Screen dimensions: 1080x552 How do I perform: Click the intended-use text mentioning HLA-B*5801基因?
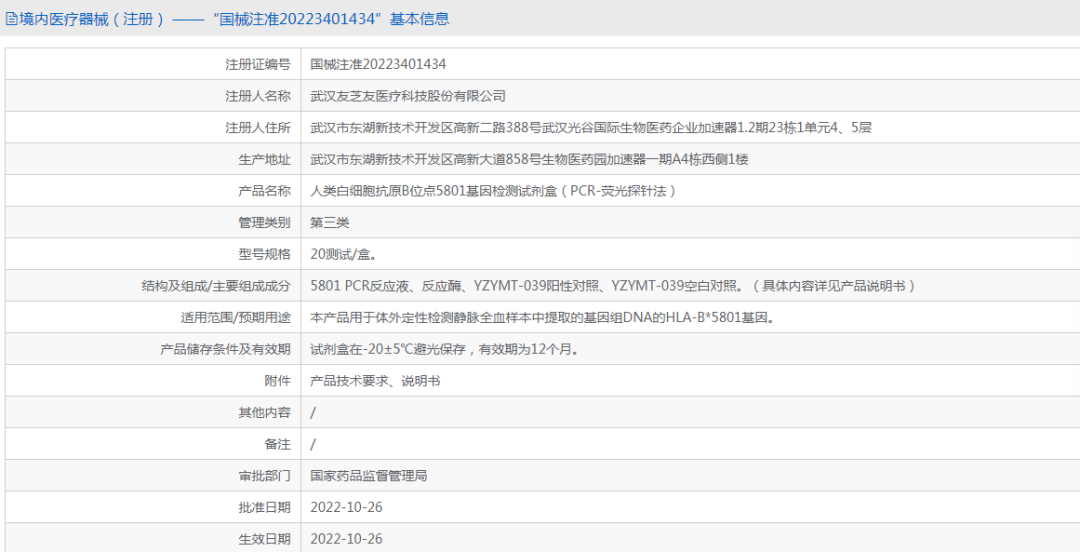pos(543,318)
